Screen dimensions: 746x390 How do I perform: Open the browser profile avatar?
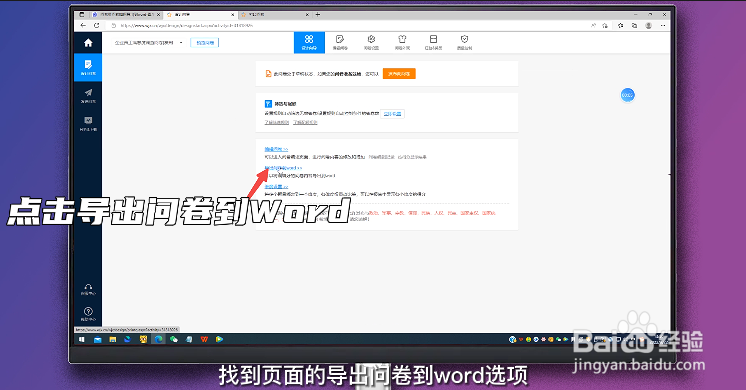point(648,26)
